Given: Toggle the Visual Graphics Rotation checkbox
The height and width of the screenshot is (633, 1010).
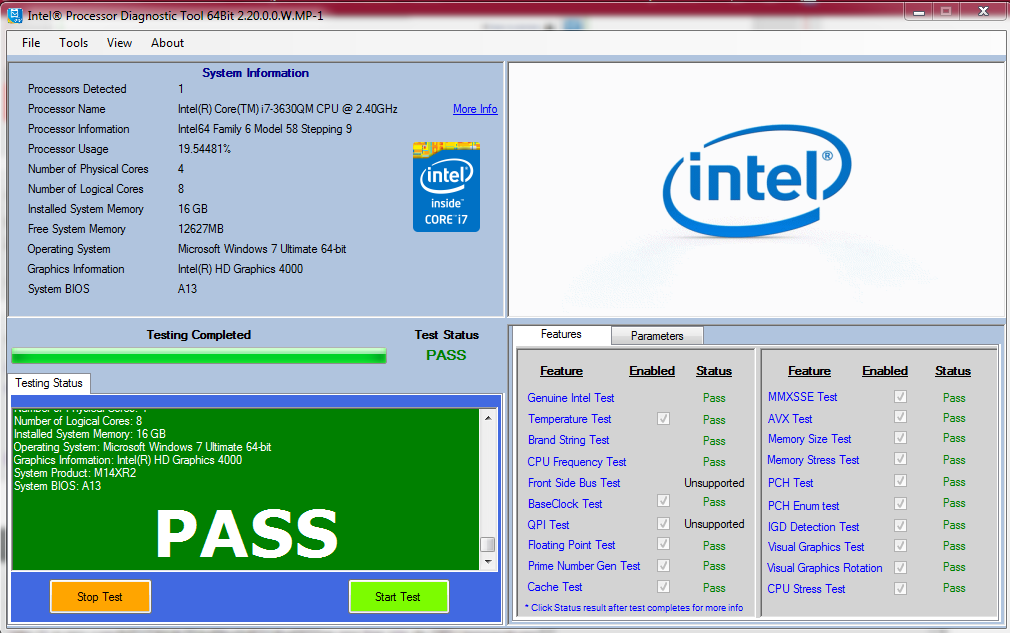Looking at the screenshot, I should [900, 567].
